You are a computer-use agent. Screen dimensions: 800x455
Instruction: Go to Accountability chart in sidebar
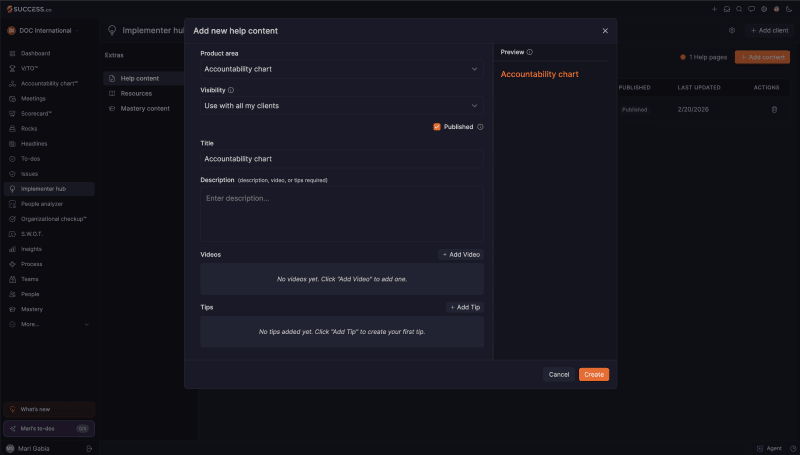[x=49, y=84]
